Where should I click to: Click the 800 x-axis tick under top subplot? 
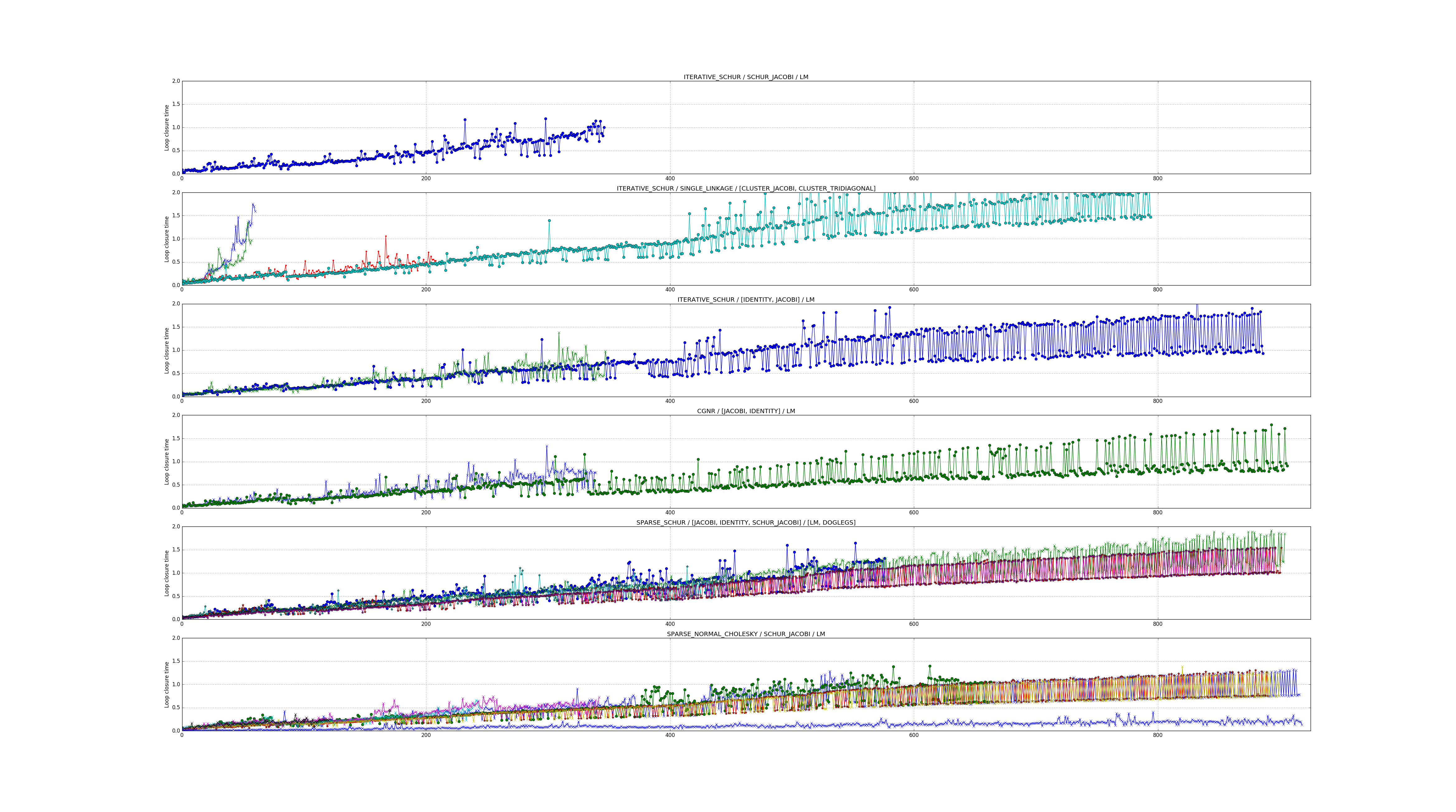point(1158,179)
